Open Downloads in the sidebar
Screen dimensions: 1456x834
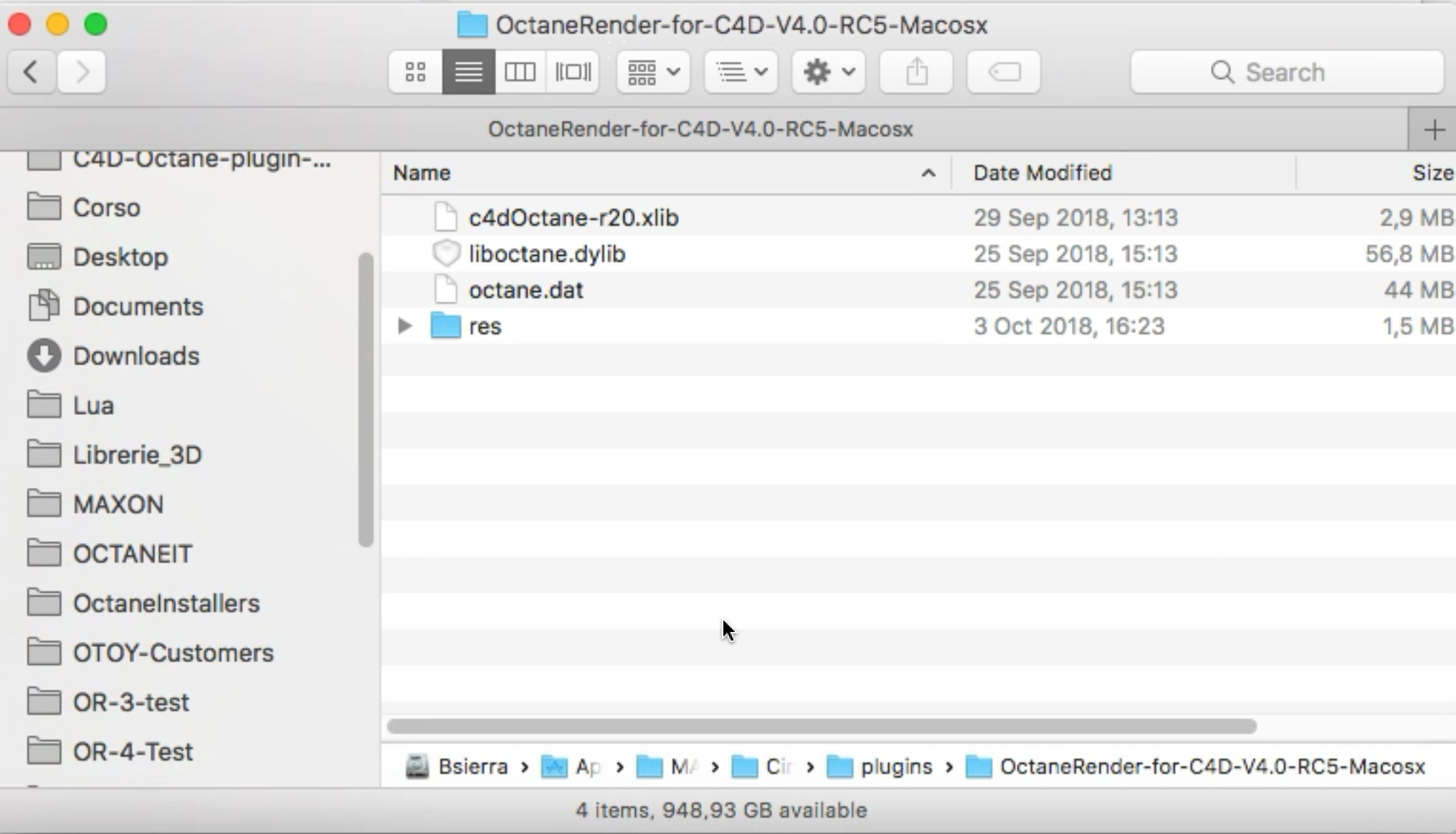tap(135, 356)
